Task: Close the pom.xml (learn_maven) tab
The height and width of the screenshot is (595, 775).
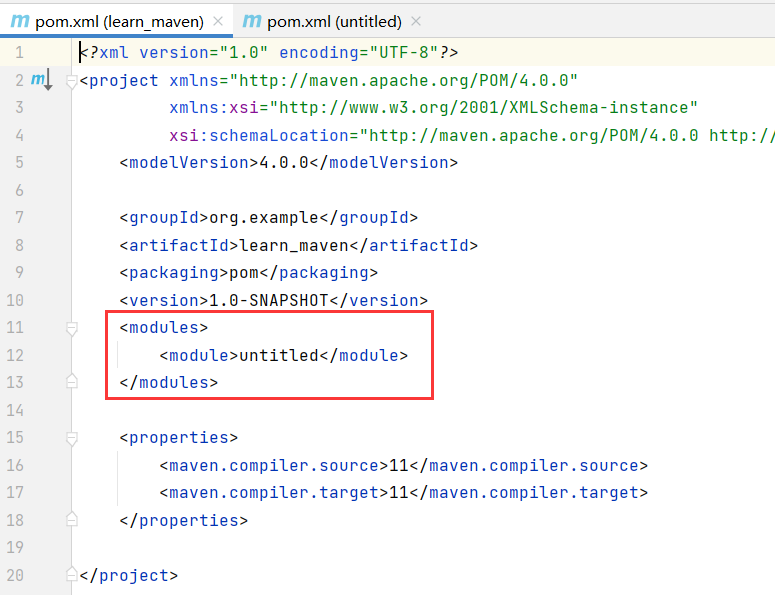Action: 217,21
